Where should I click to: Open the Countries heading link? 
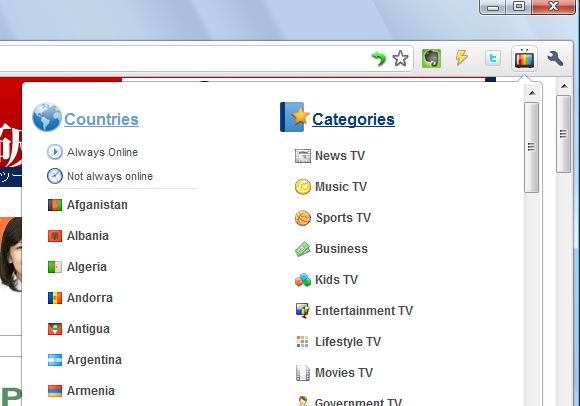click(x=101, y=119)
